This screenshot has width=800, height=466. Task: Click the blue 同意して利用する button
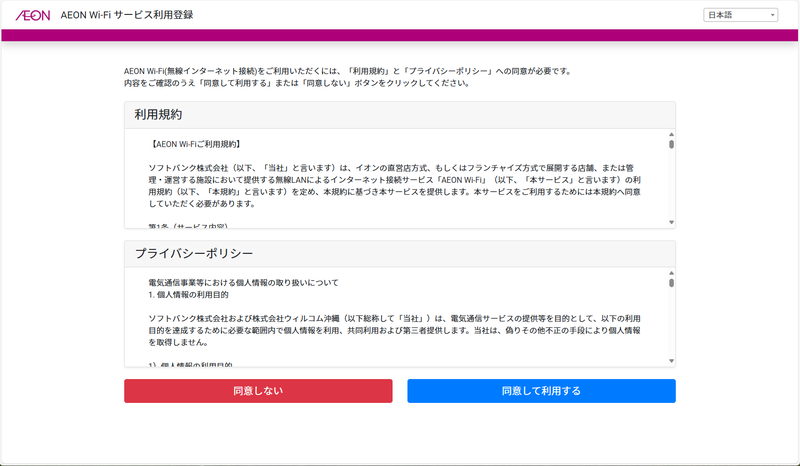click(x=541, y=391)
